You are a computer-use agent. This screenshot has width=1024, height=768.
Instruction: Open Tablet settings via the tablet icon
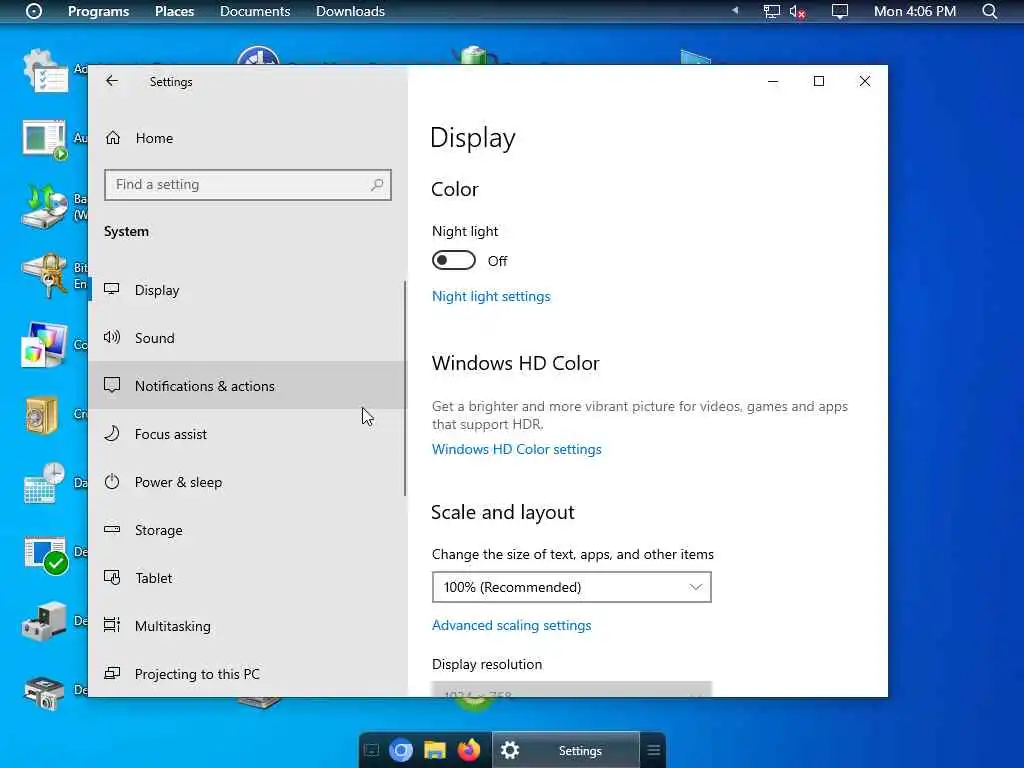pos(112,578)
